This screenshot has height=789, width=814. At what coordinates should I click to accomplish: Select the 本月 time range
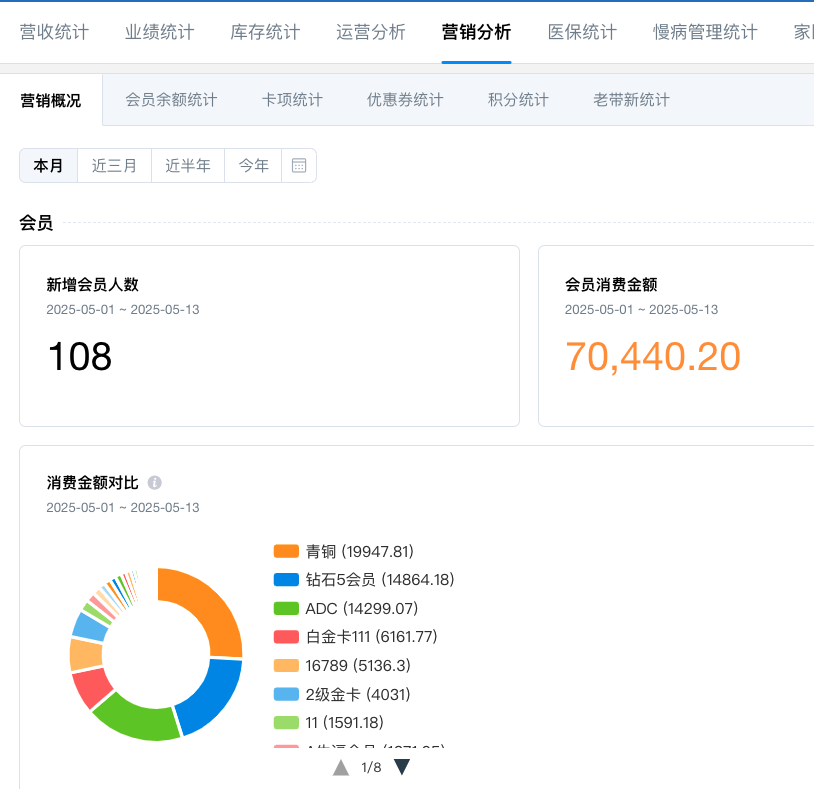point(48,166)
